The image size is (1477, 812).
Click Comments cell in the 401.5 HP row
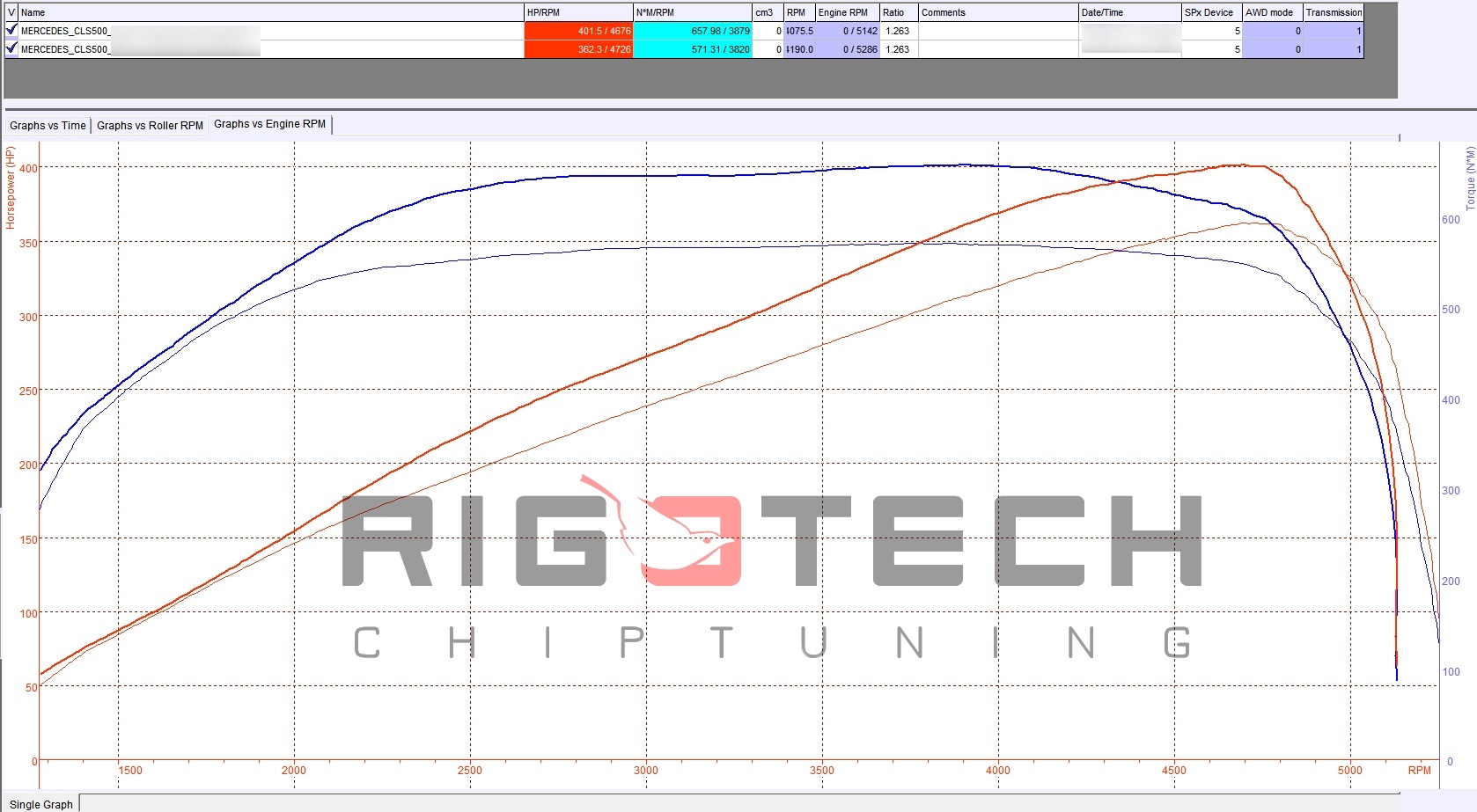coord(998,31)
